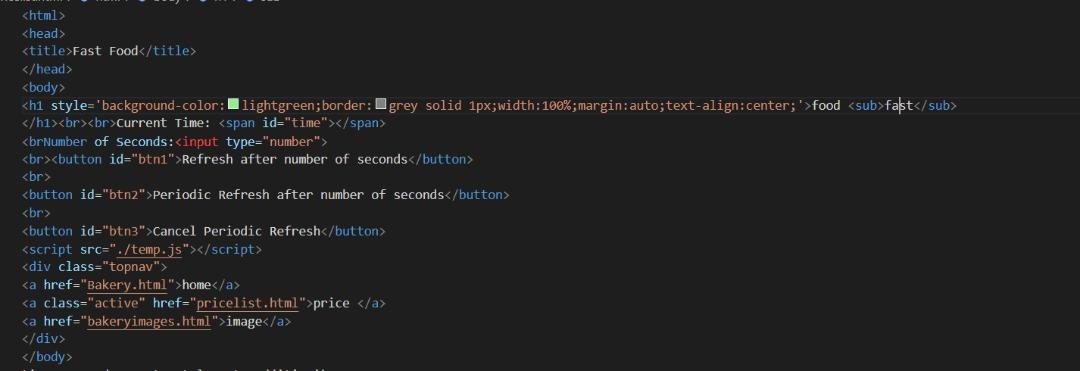The width and height of the screenshot is (1080, 371).
Task: Follow the ./temp.js script source link
Action: (149, 249)
